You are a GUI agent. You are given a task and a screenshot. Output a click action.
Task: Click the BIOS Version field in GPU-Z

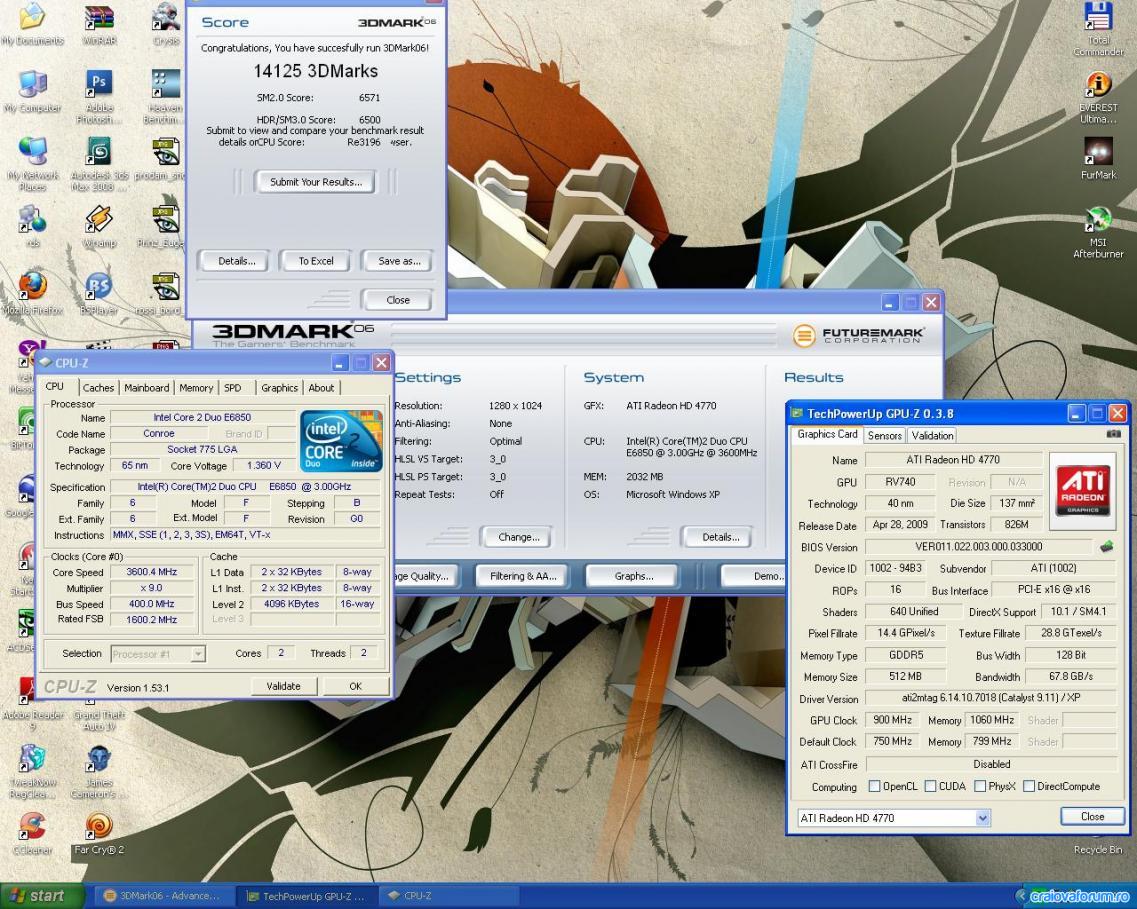point(978,547)
